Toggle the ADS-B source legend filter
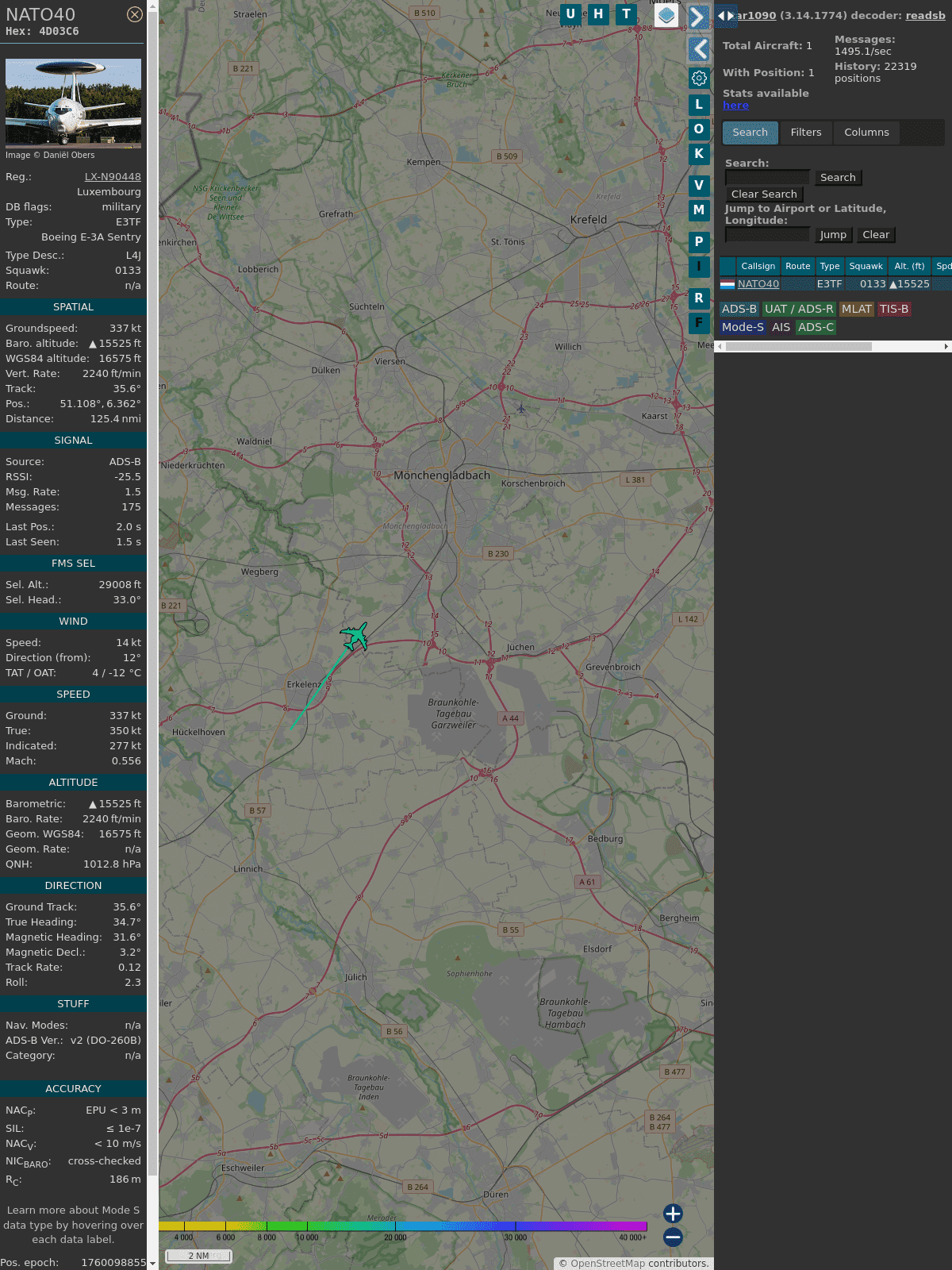This screenshot has height=1270, width=952. [x=739, y=309]
